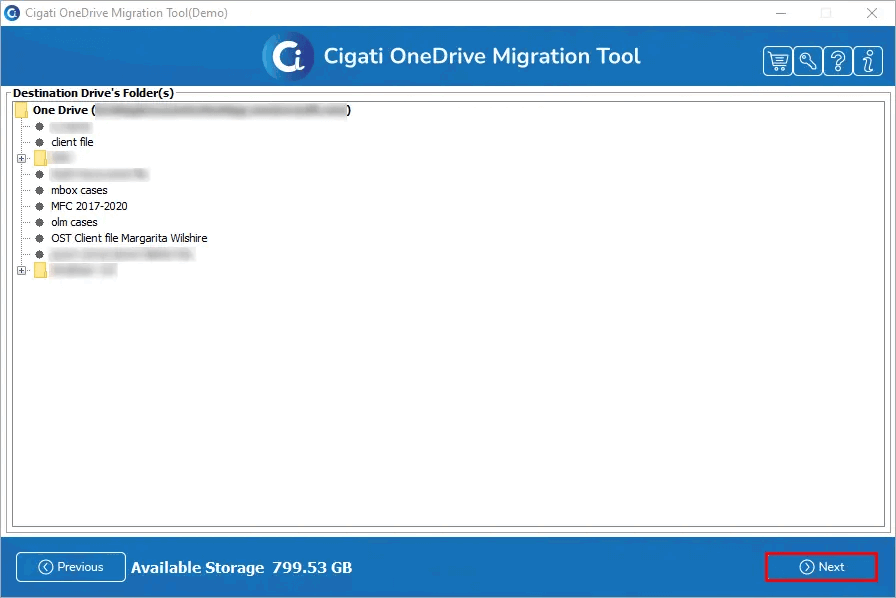Select the olm cases item
The width and height of the screenshot is (896, 598).
tap(73, 222)
